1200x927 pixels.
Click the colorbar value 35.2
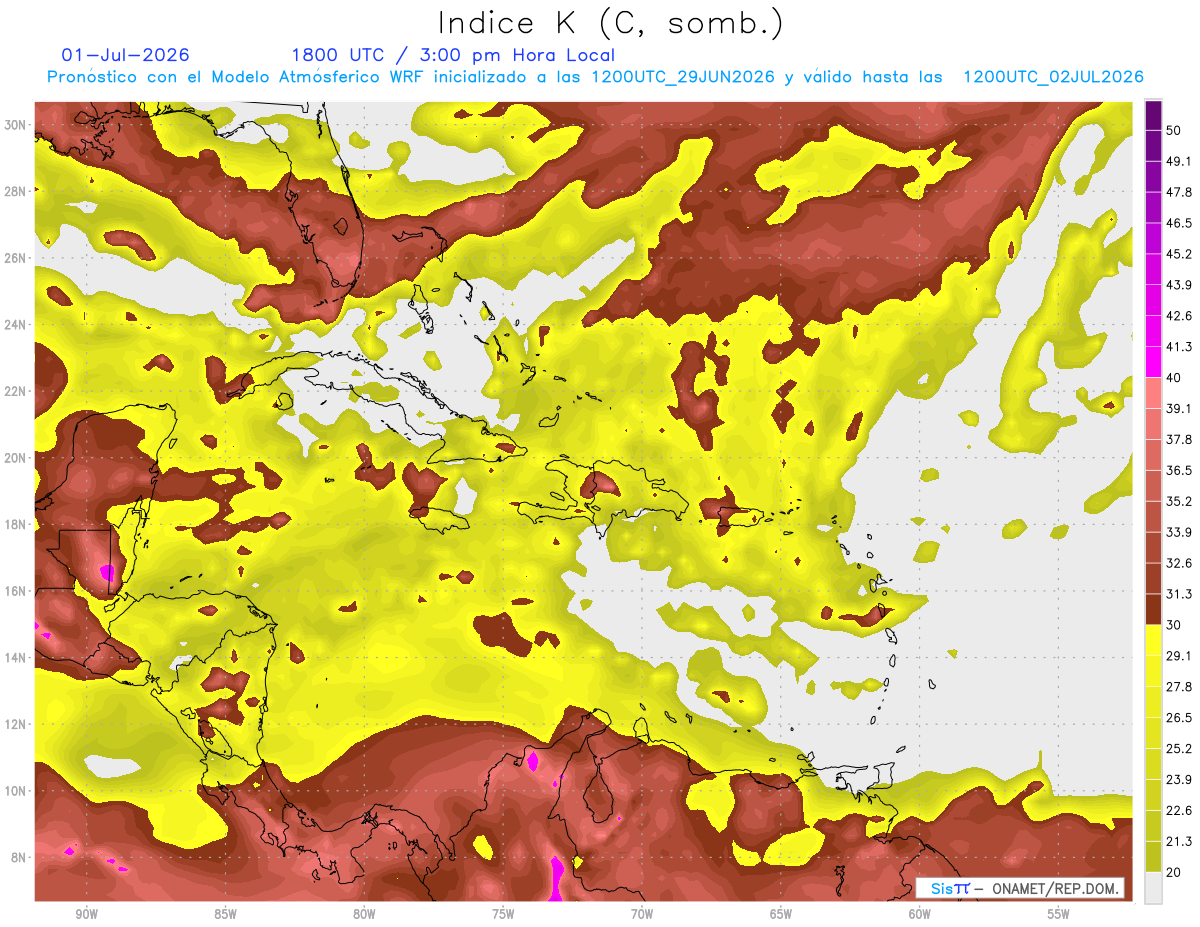click(1180, 501)
